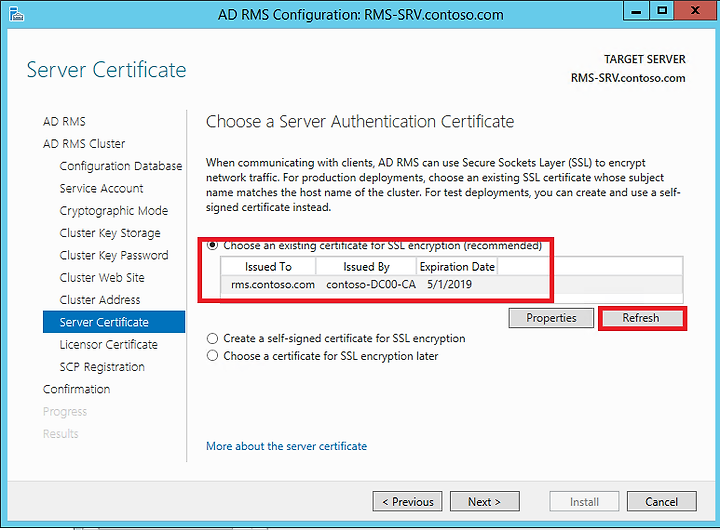Open Cluster Key Password step
Screen dimensions: 720x530
114,255
